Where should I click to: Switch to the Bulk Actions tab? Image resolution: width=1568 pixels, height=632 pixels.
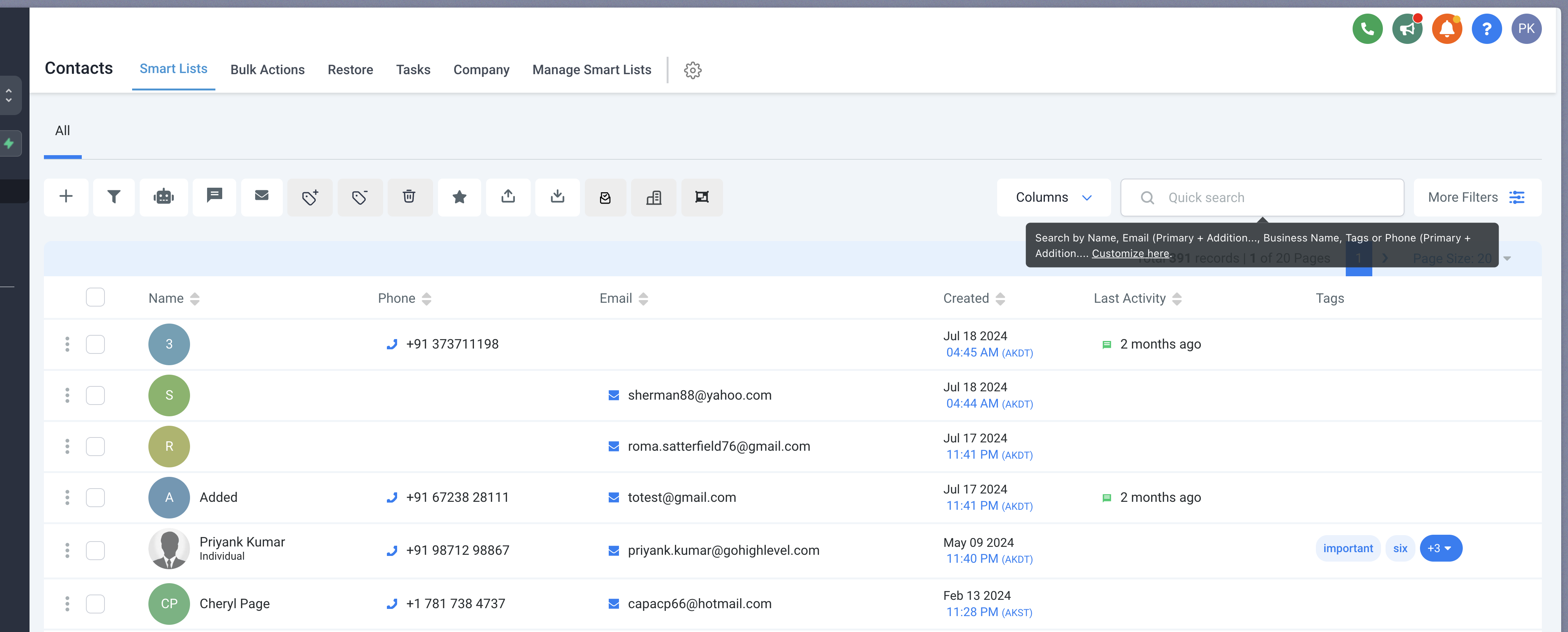267,69
